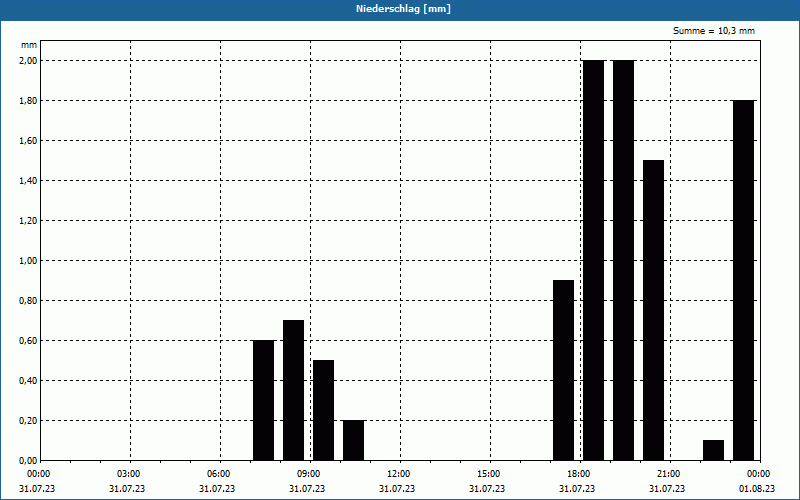Select the 1,00 y-axis value

click(x=28, y=261)
